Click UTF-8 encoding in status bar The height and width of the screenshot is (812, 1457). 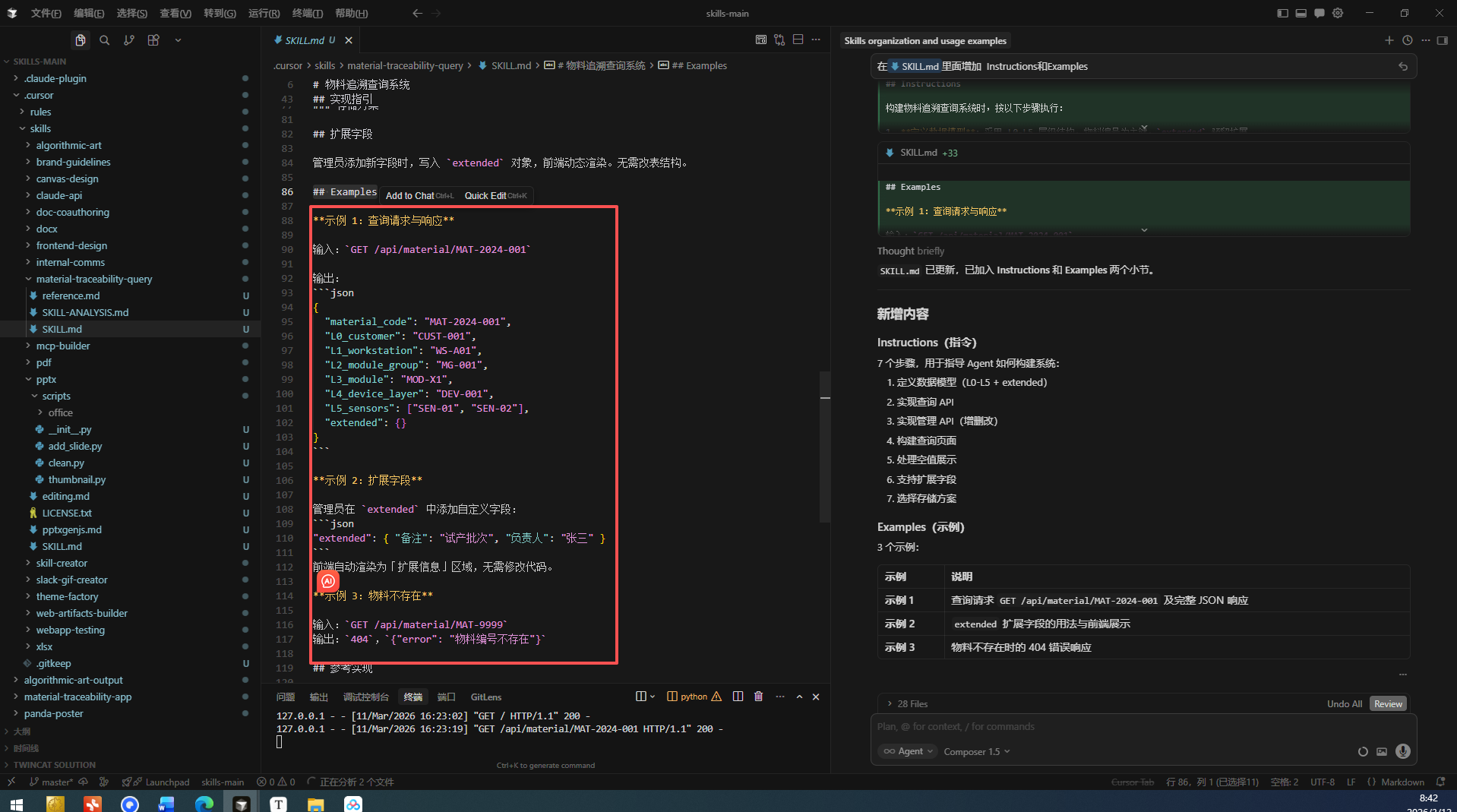point(1323,782)
